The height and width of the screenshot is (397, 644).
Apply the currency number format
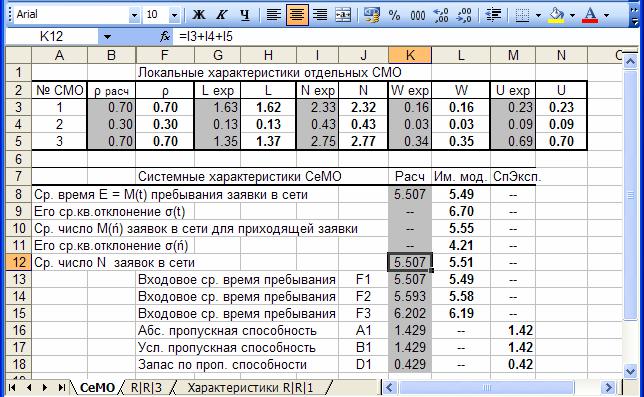[371, 15]
